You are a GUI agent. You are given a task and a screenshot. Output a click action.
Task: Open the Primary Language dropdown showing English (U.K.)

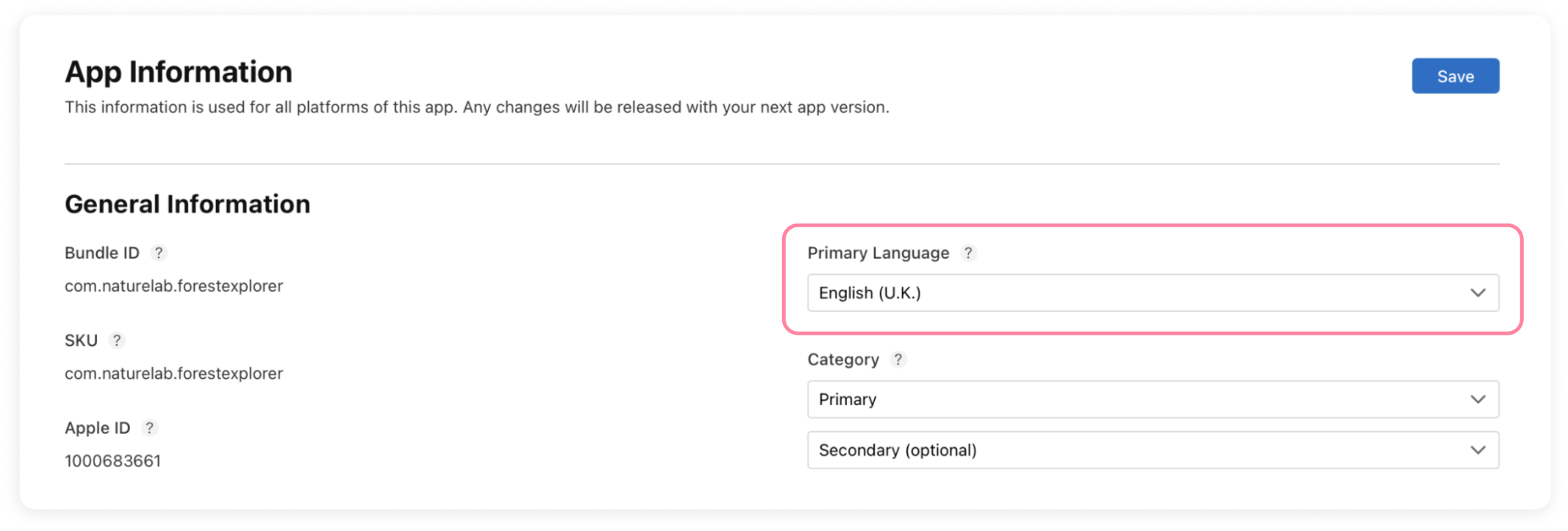[x=1152, y=293]
